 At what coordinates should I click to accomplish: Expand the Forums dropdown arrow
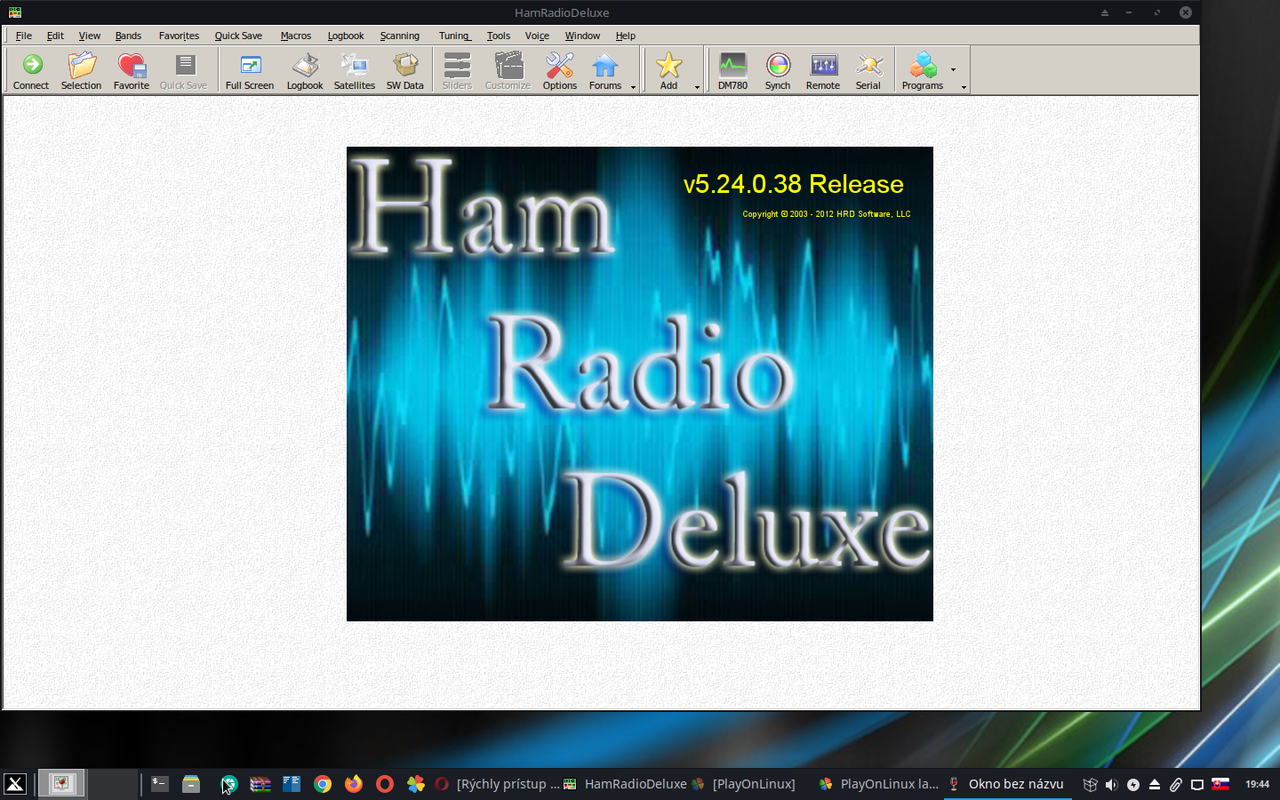(x=633, y=87)
